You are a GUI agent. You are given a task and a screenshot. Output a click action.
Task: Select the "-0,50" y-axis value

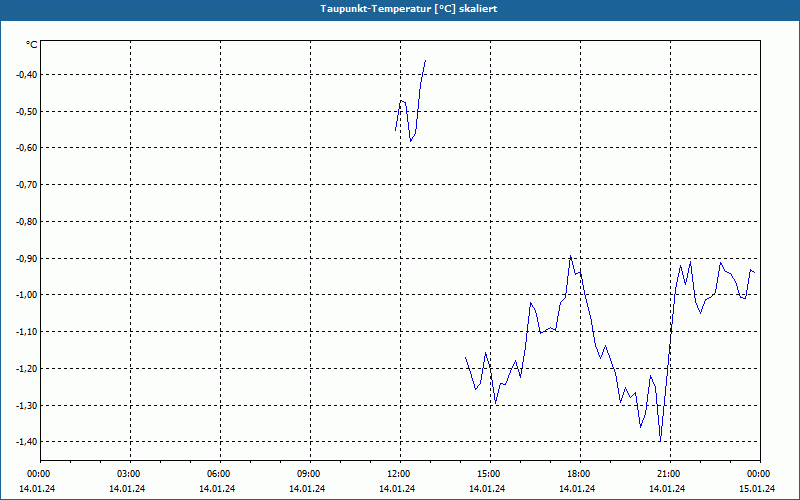click(x=26, y=112)
